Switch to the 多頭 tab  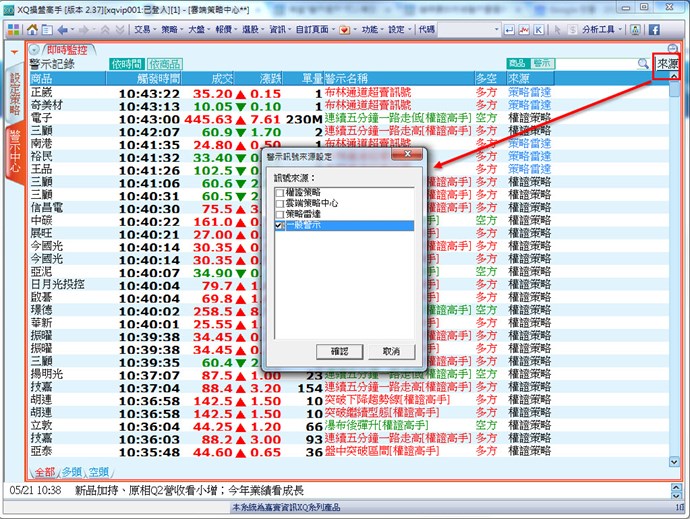[71, 471]
